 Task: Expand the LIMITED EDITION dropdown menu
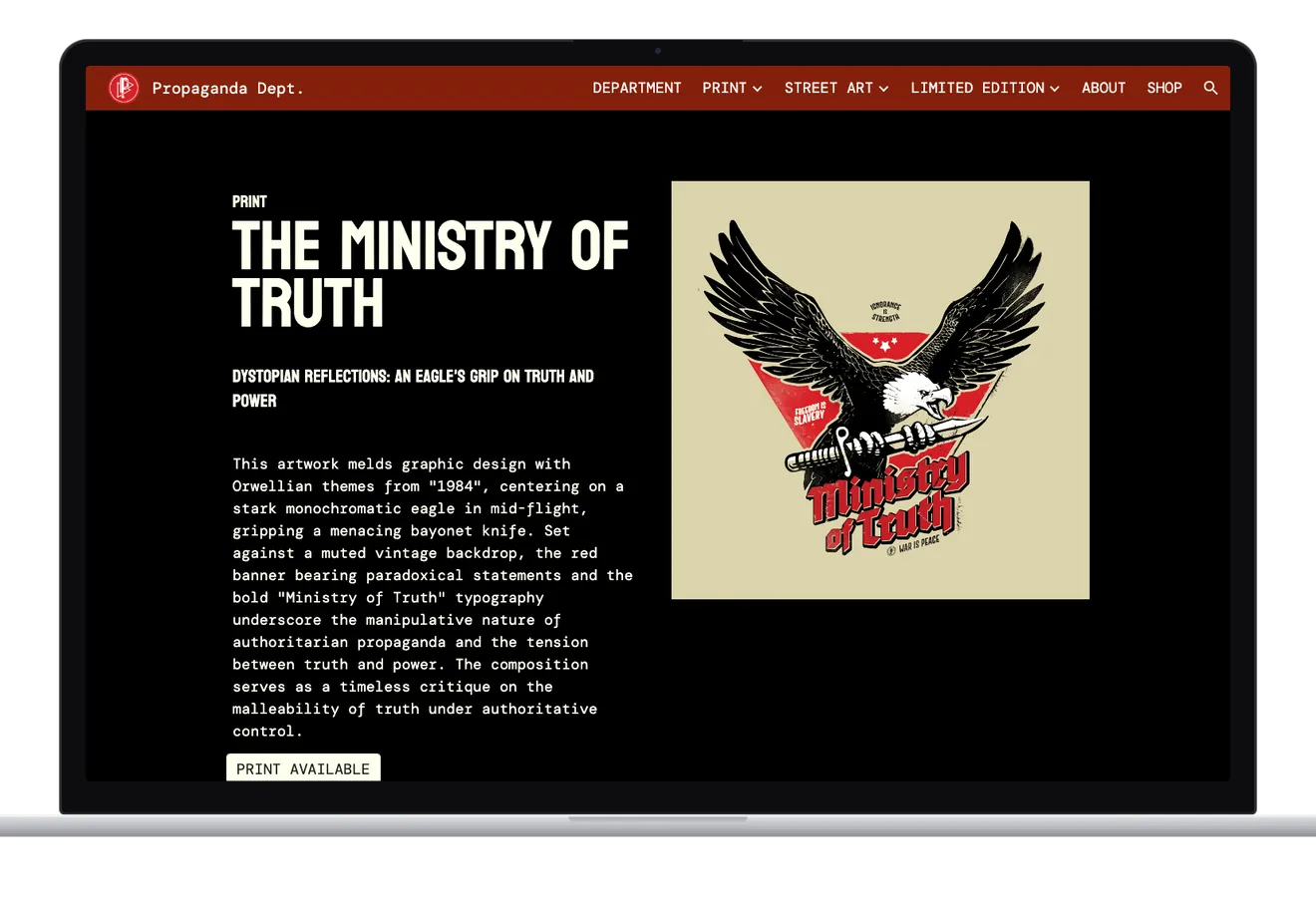point(985,88)
